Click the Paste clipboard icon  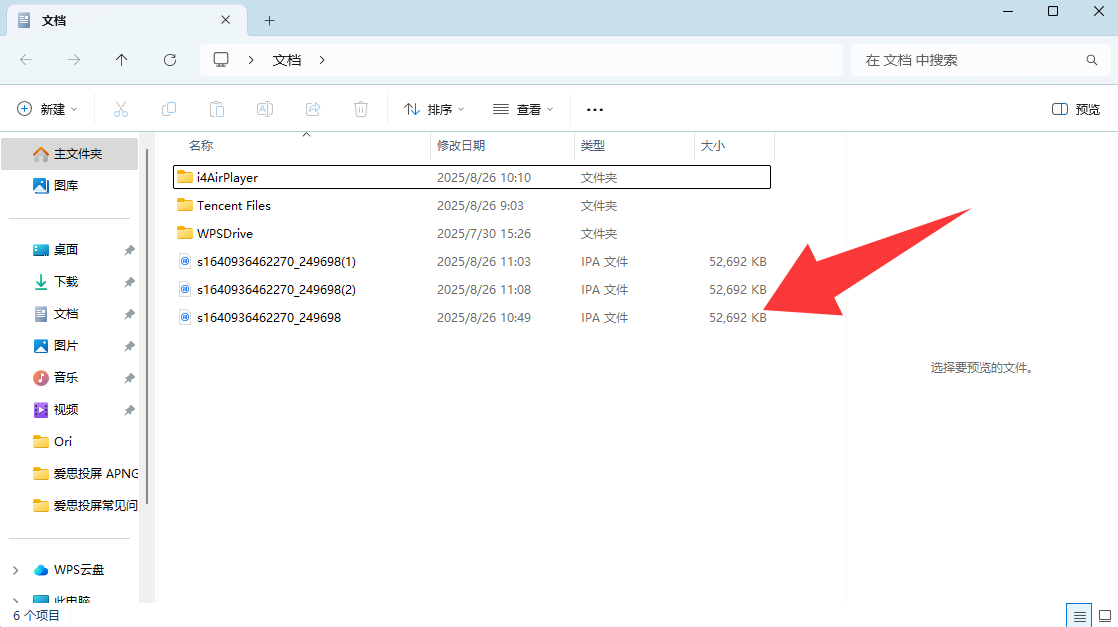tap(217, 109)
